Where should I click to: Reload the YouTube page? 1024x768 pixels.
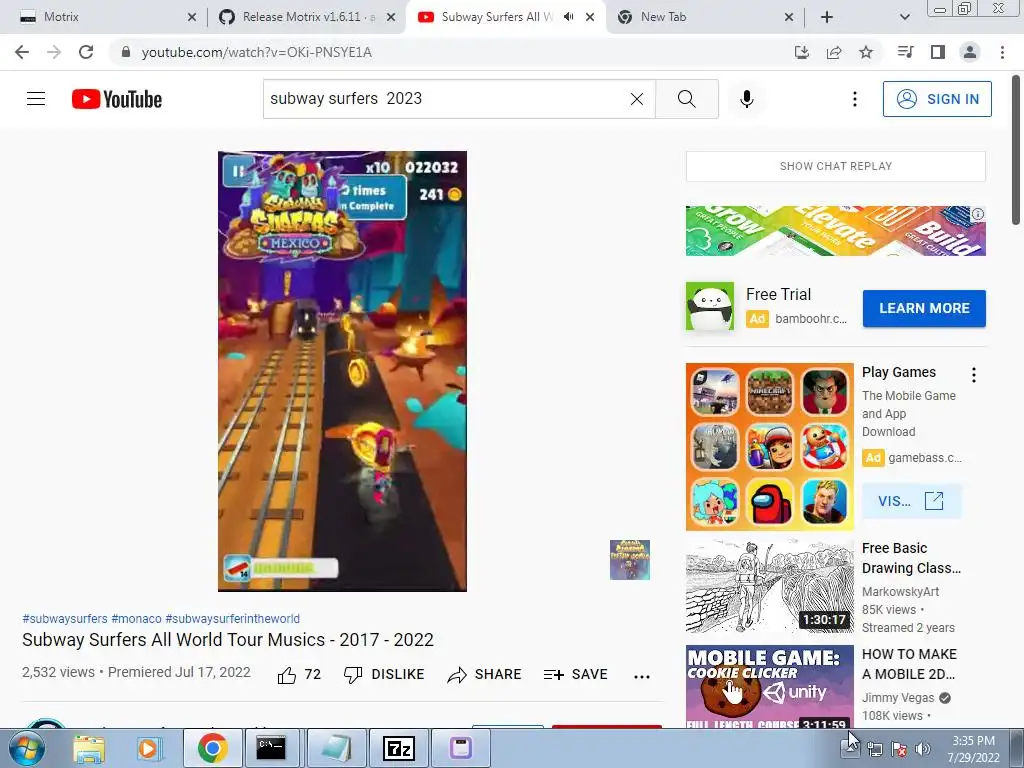tap(86, 52)
